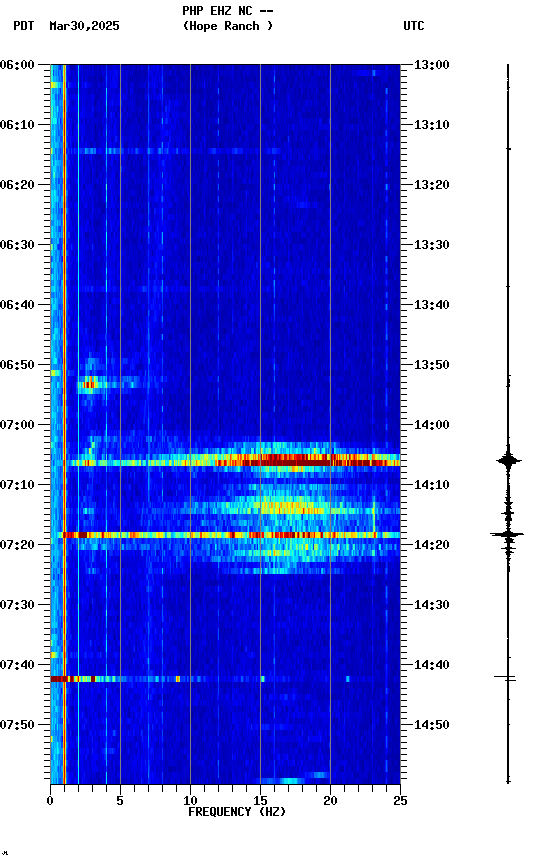
Task: Click the station title 'PHP EHZ NC --'
Action: (228, 11)
